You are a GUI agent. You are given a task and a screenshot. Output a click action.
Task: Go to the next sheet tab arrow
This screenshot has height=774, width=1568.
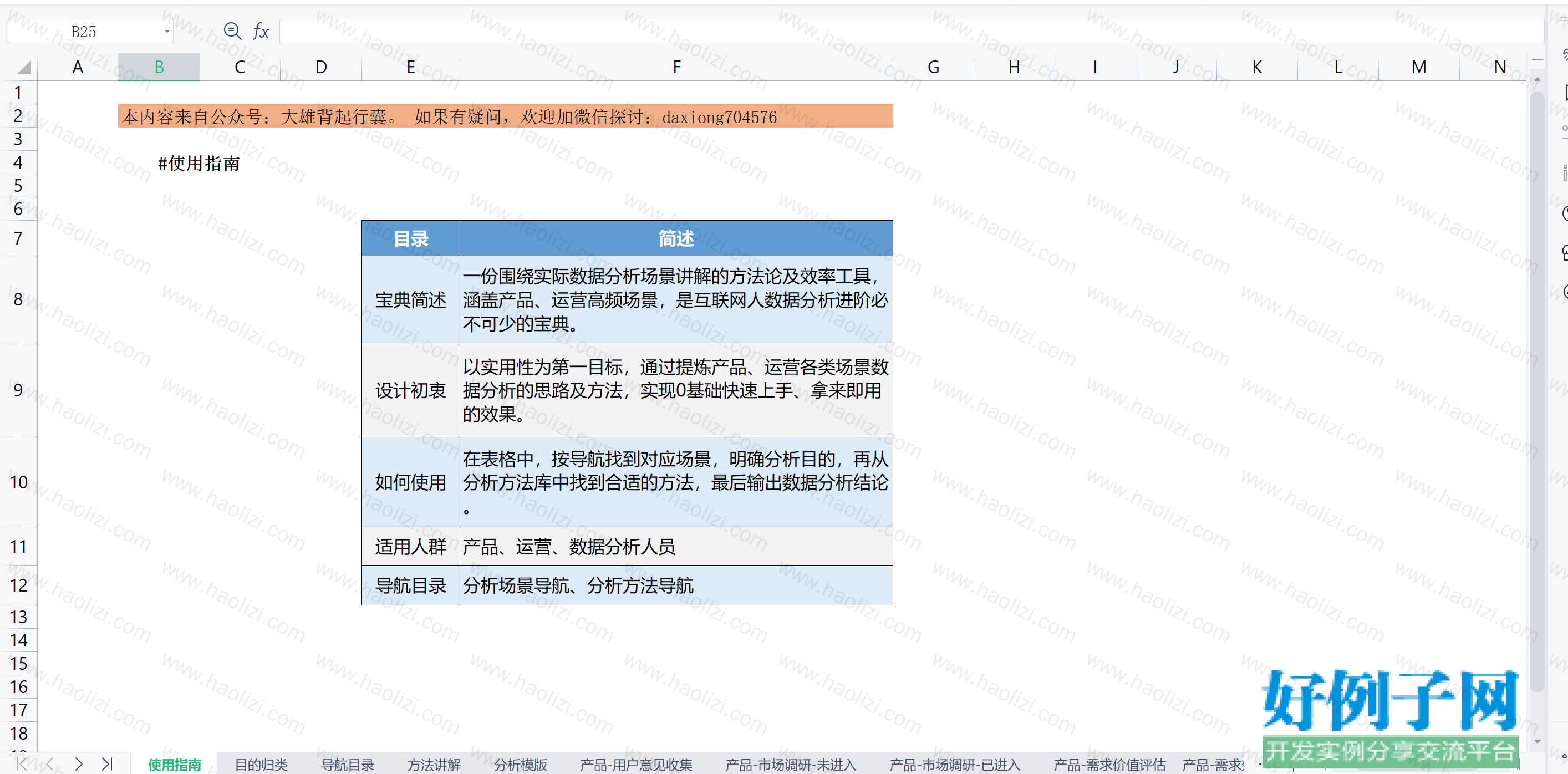(79, 763)
